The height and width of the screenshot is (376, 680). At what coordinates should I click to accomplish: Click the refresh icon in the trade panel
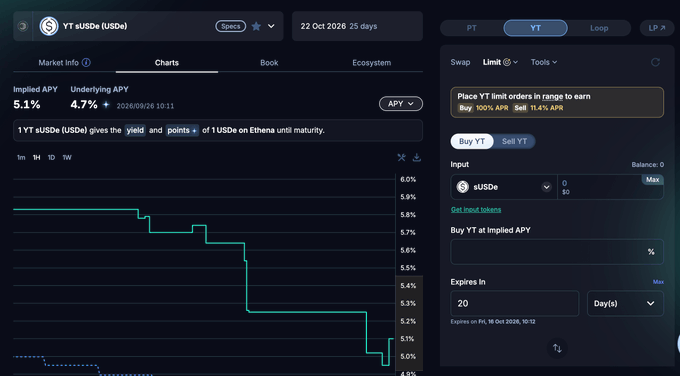(x=655, y=62)
